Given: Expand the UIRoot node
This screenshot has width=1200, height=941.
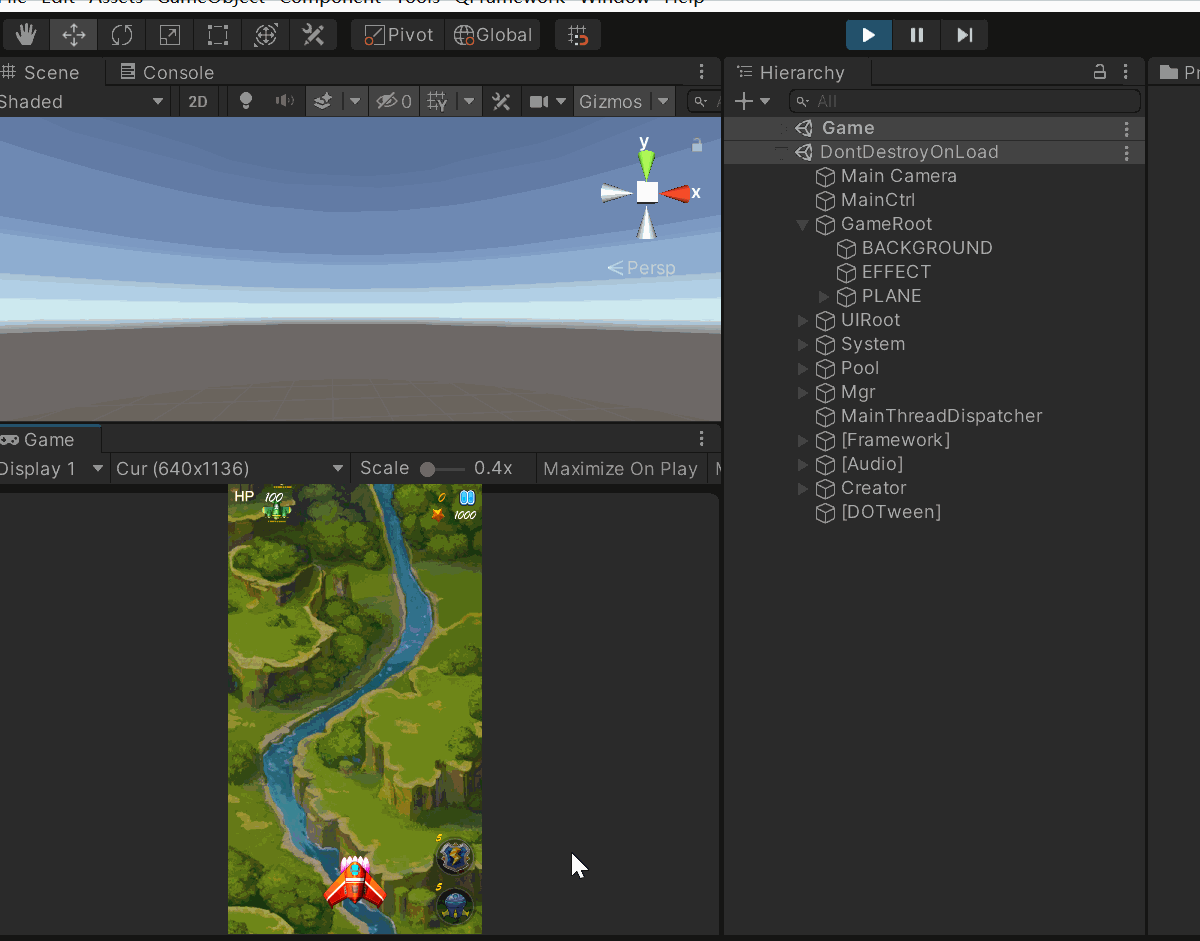Looking at the screenshot, I should [802, 321].
